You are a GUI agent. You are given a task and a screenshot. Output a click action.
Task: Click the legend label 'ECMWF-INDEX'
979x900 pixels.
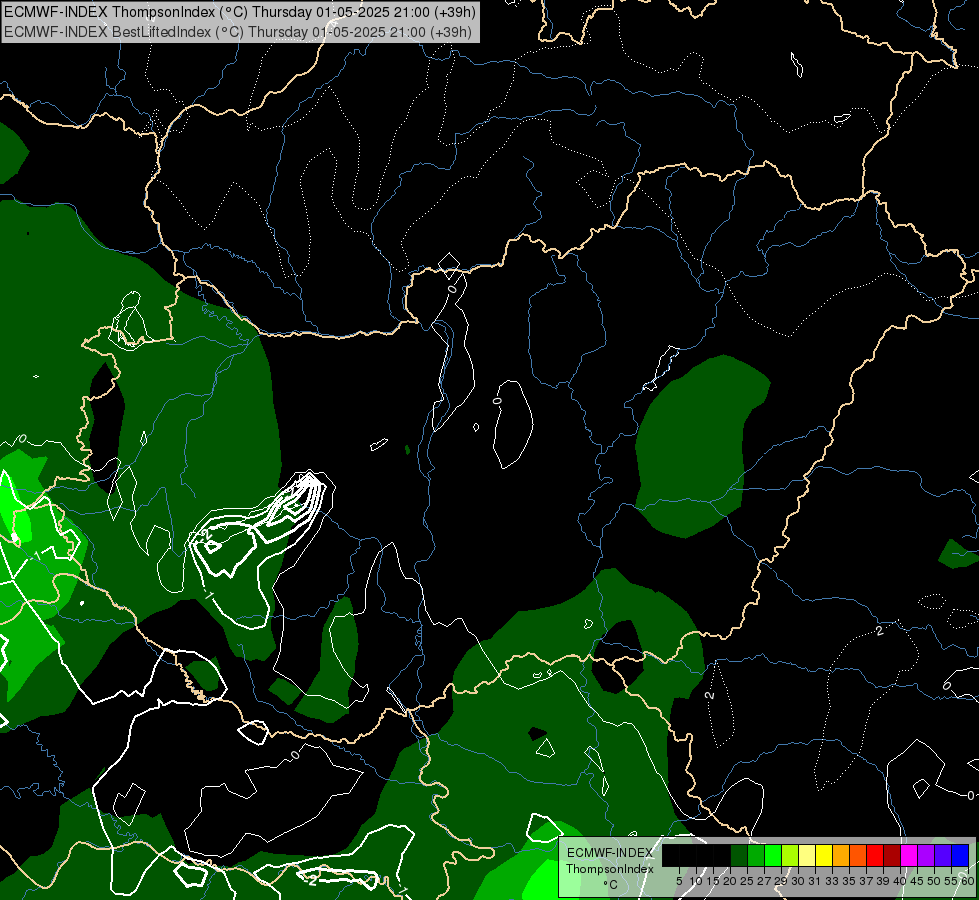(x=610, y=853)
